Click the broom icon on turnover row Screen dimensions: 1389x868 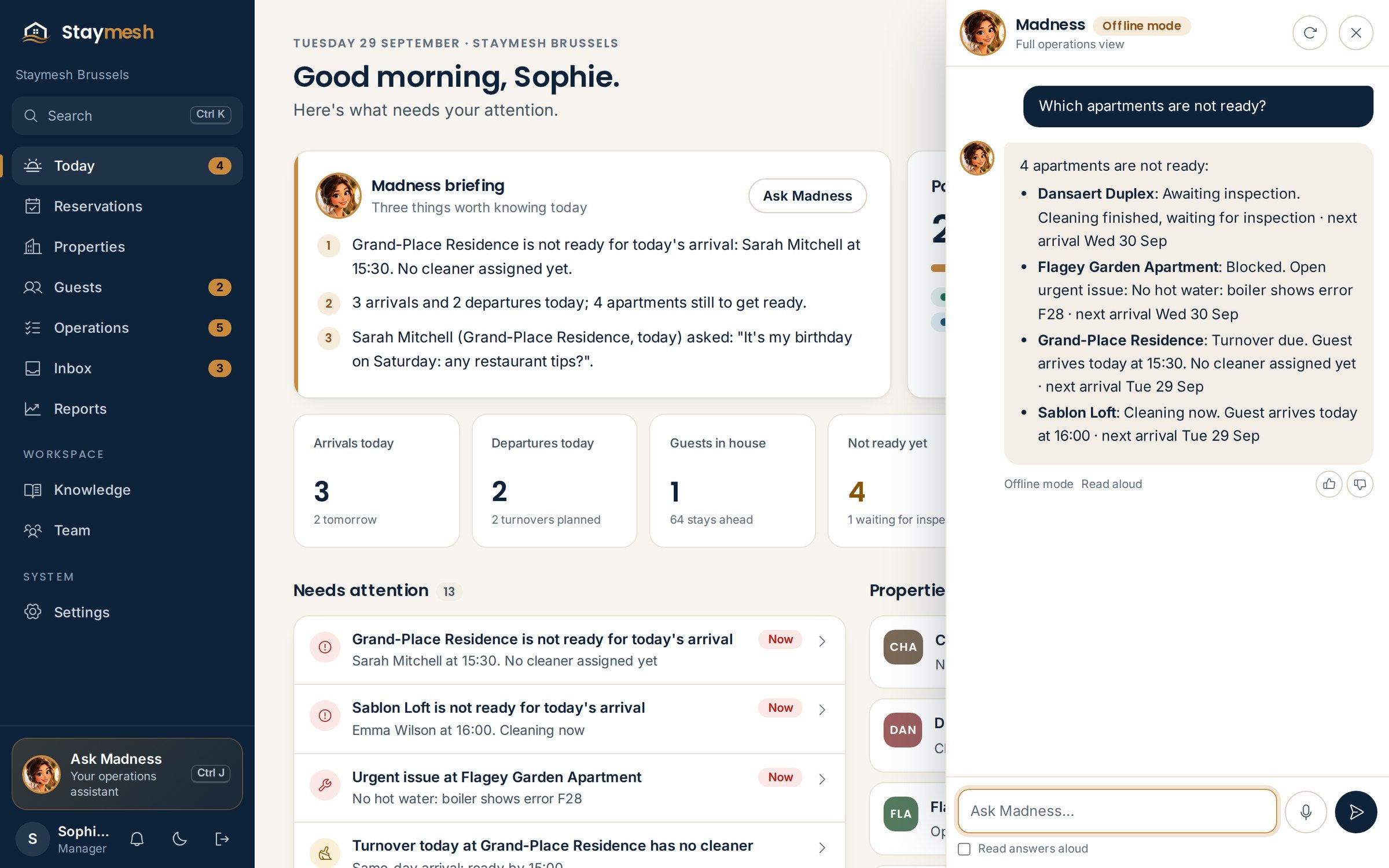coord(325,853)
